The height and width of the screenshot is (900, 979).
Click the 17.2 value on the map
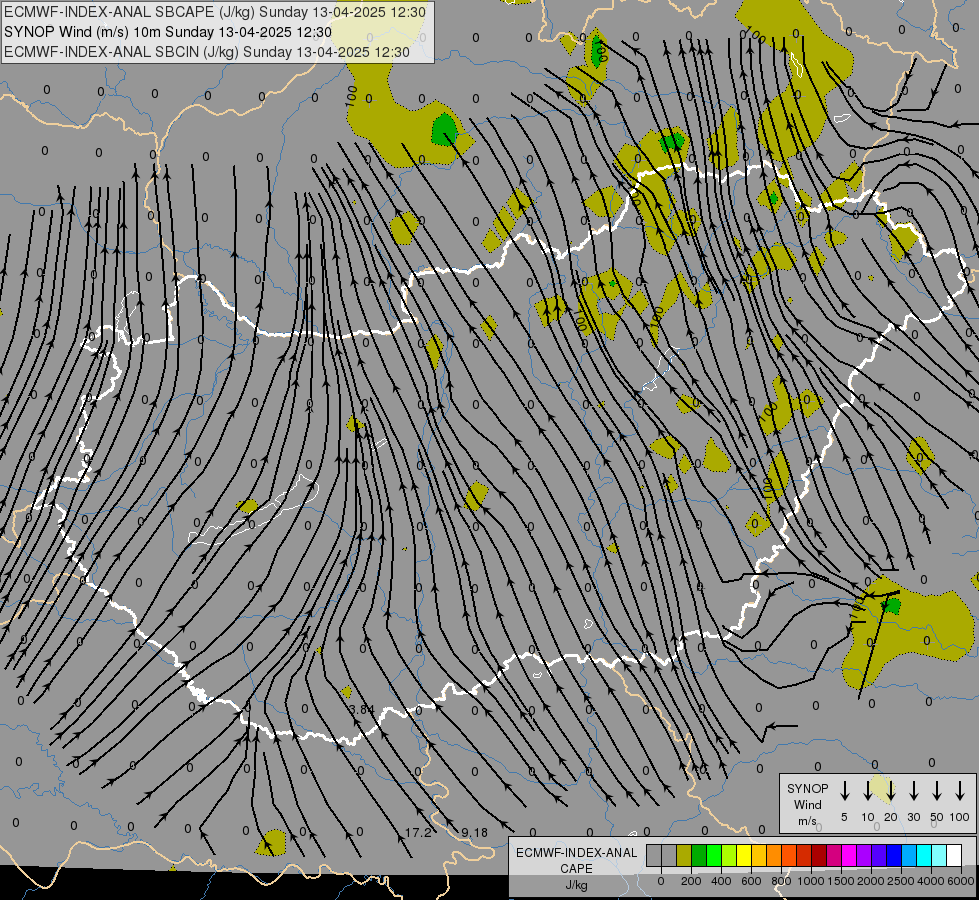418,833
